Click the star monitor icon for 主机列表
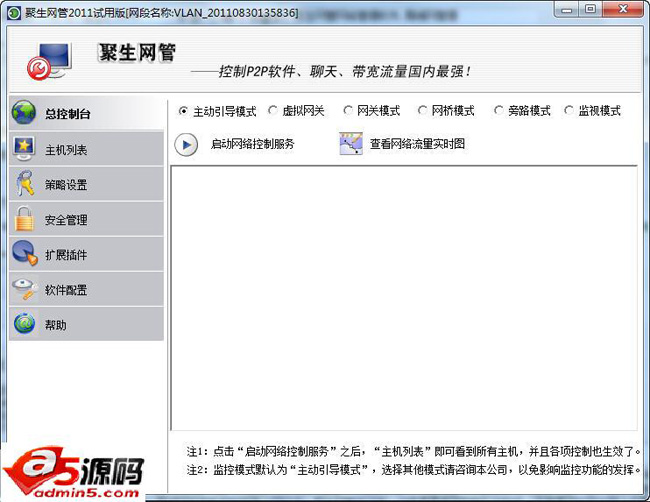Screen dimensions: 650x502 point(24,148)
